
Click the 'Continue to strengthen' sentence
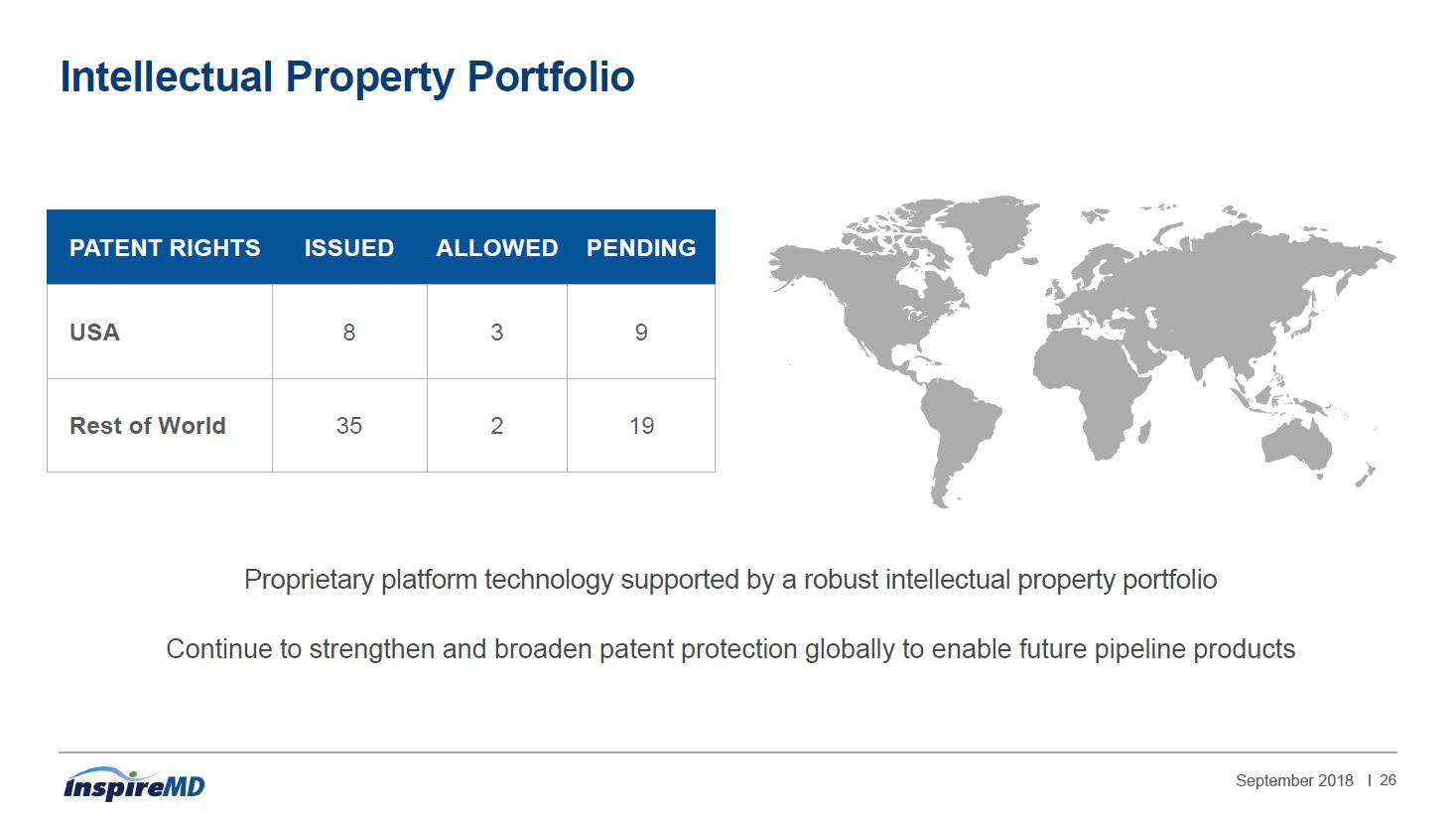coord(730,649)
